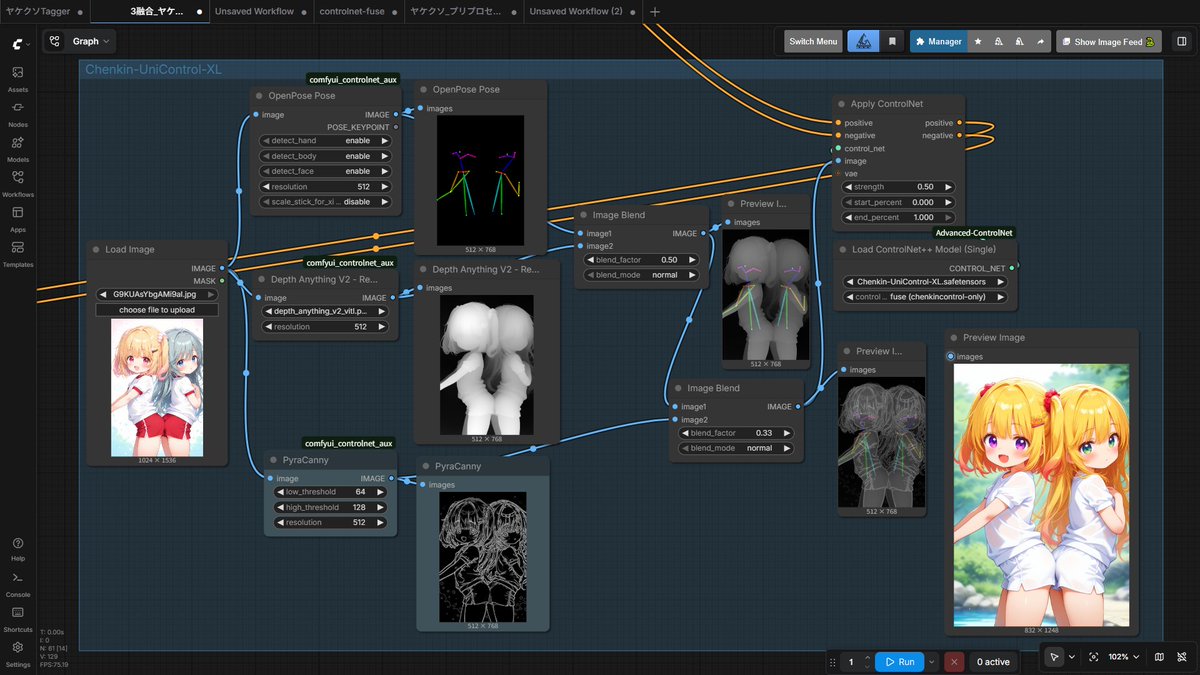This screenshot has width=1200, height=675.
Task: Open the Models sidebar panel
Action: tap(18, 148)
